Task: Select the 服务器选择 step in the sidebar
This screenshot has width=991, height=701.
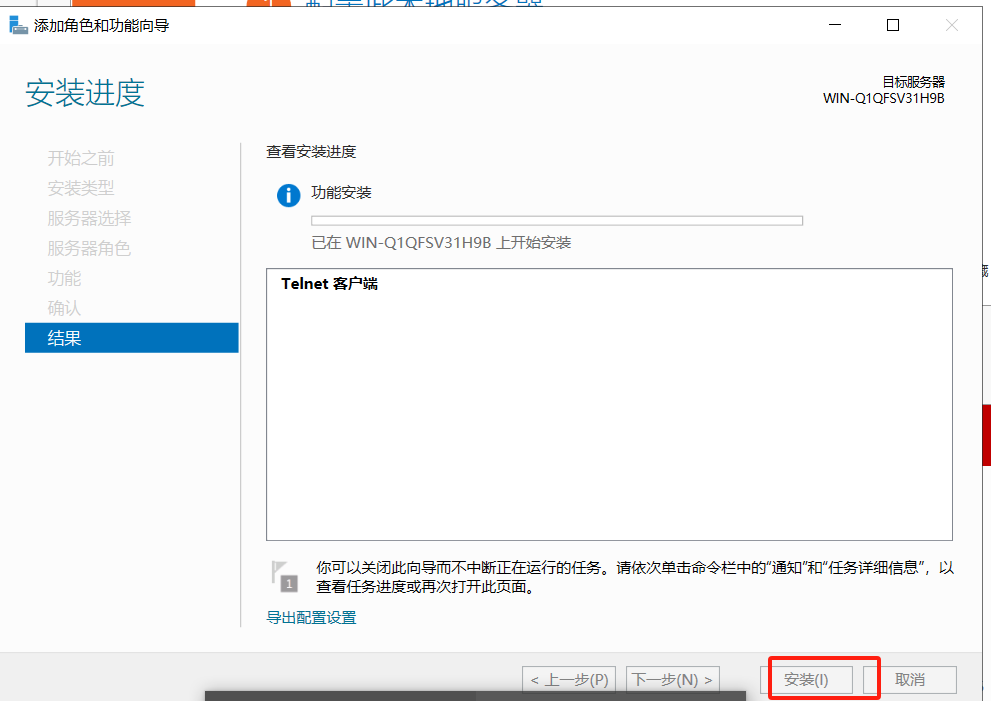Action: pos(89,218)
